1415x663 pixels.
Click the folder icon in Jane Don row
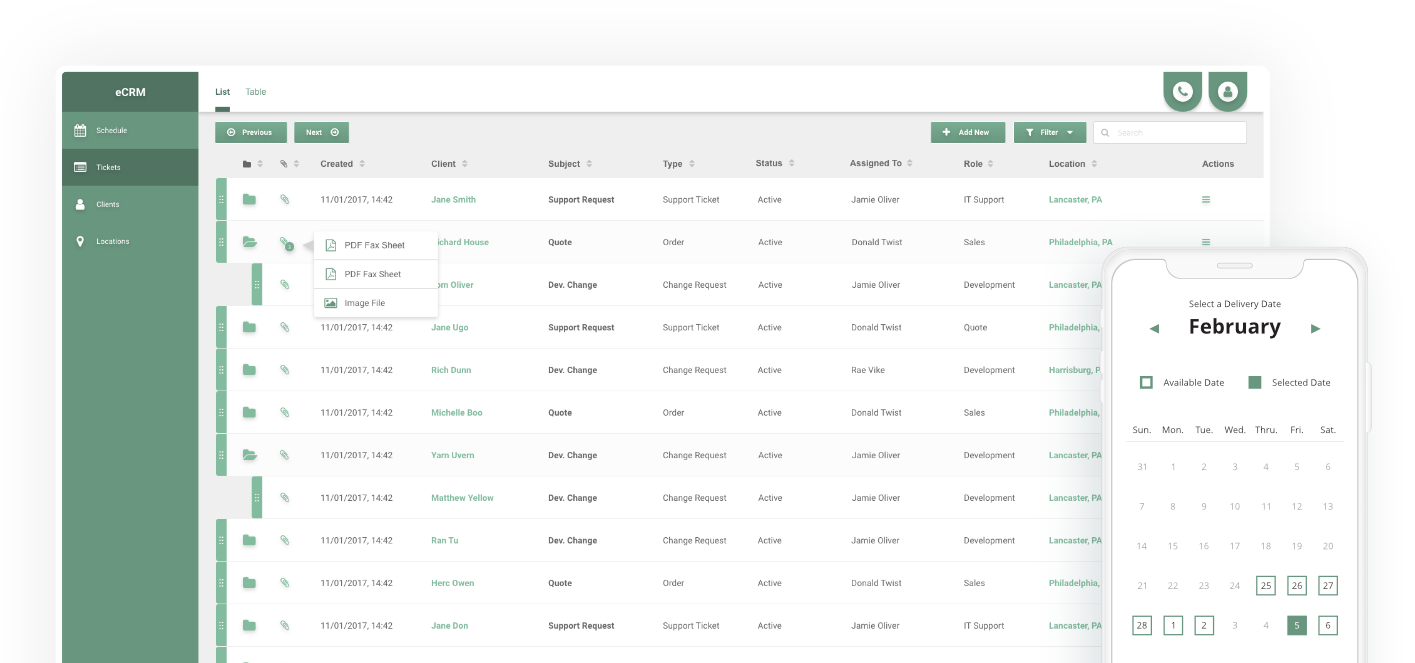(249, 625)
